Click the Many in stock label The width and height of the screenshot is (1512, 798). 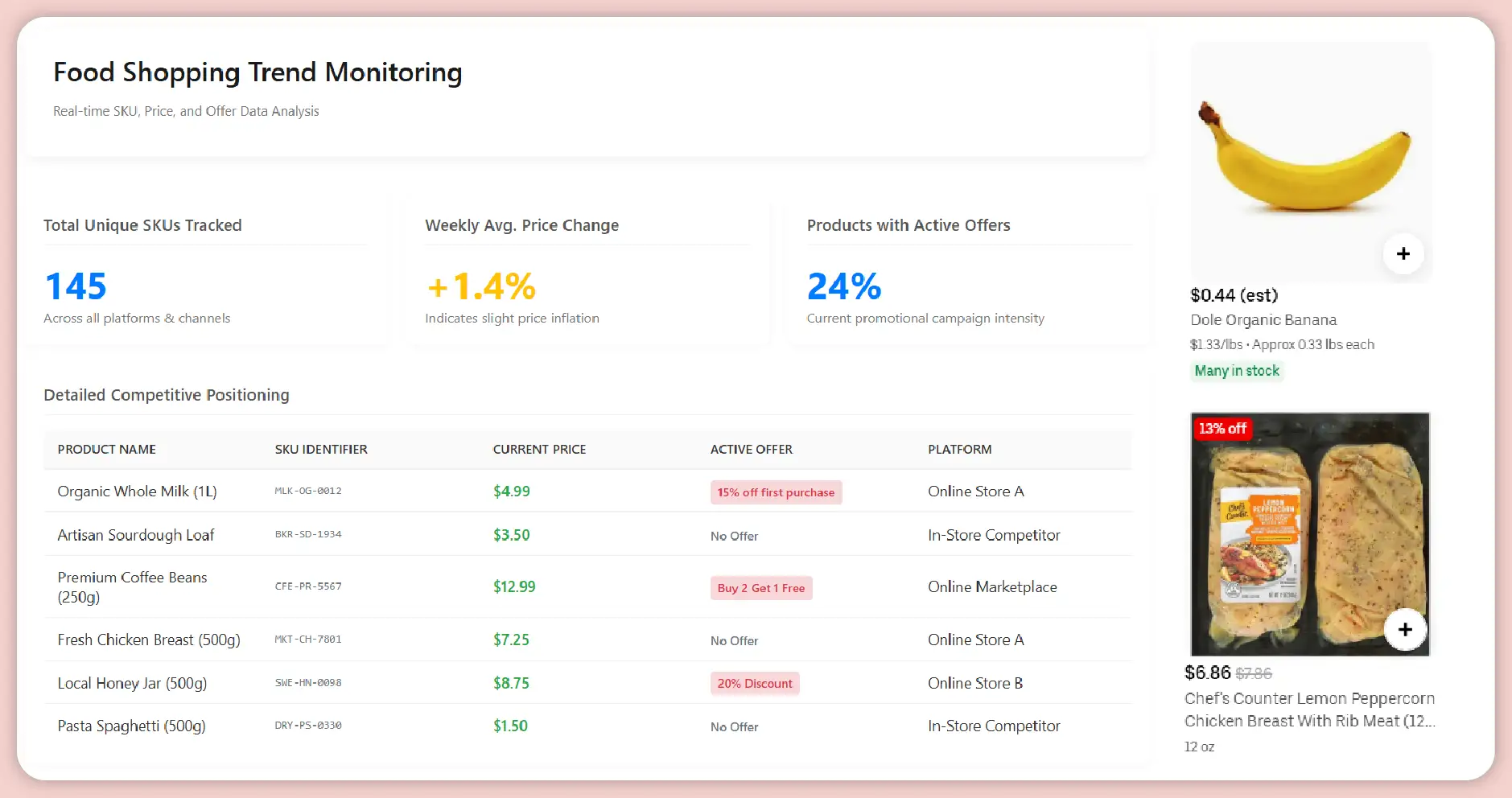click(x=1236, y=371)
